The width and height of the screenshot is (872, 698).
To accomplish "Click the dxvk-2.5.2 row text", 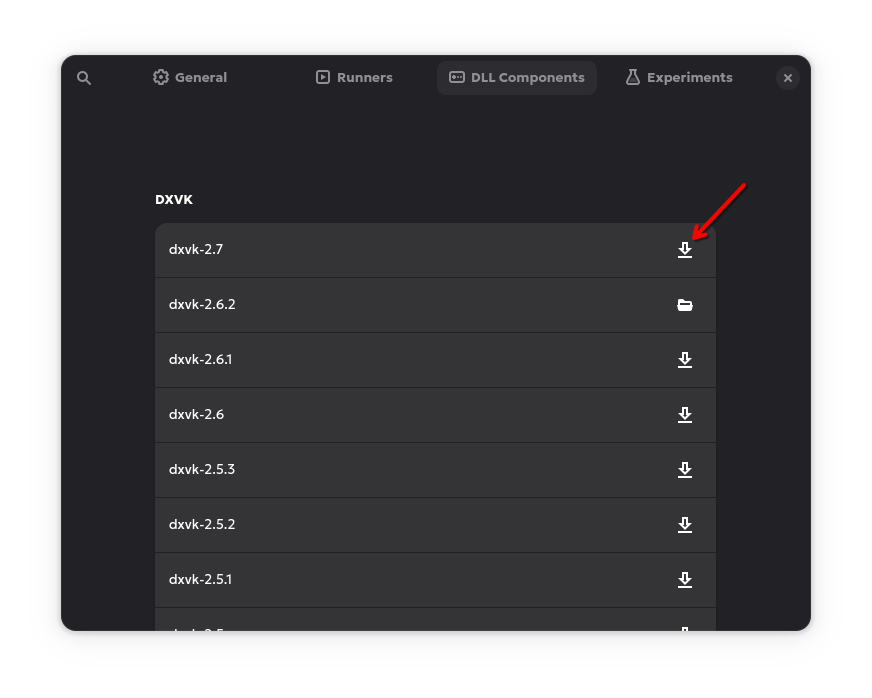I will (202, 525).
